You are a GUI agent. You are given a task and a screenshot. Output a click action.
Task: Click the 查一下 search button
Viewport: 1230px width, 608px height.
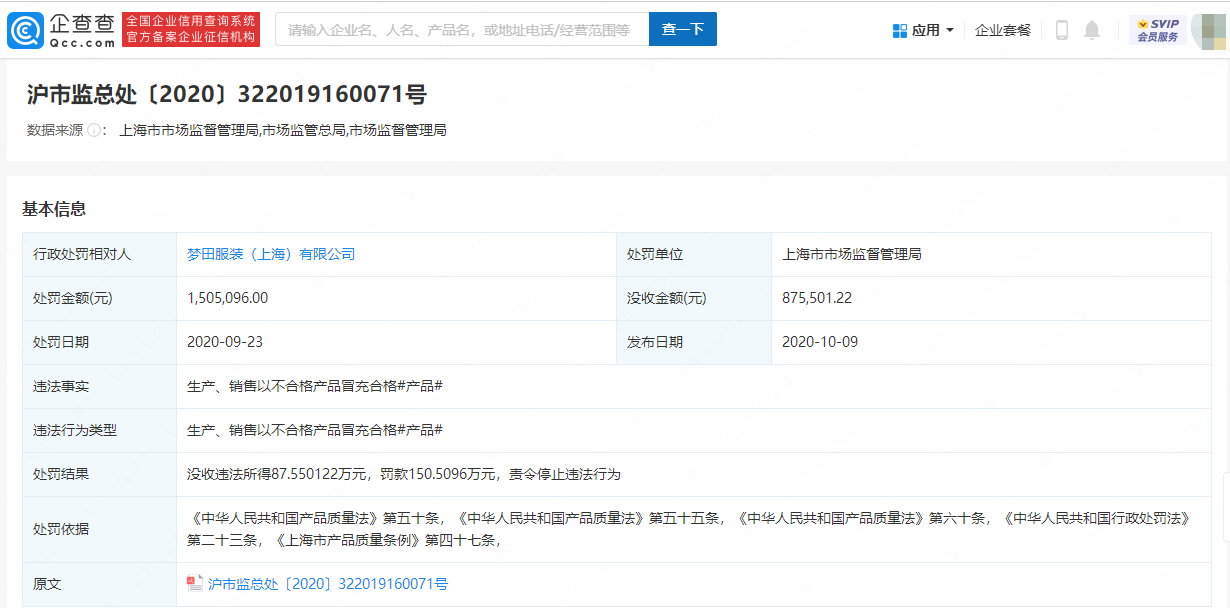click(x=683, y=30)
